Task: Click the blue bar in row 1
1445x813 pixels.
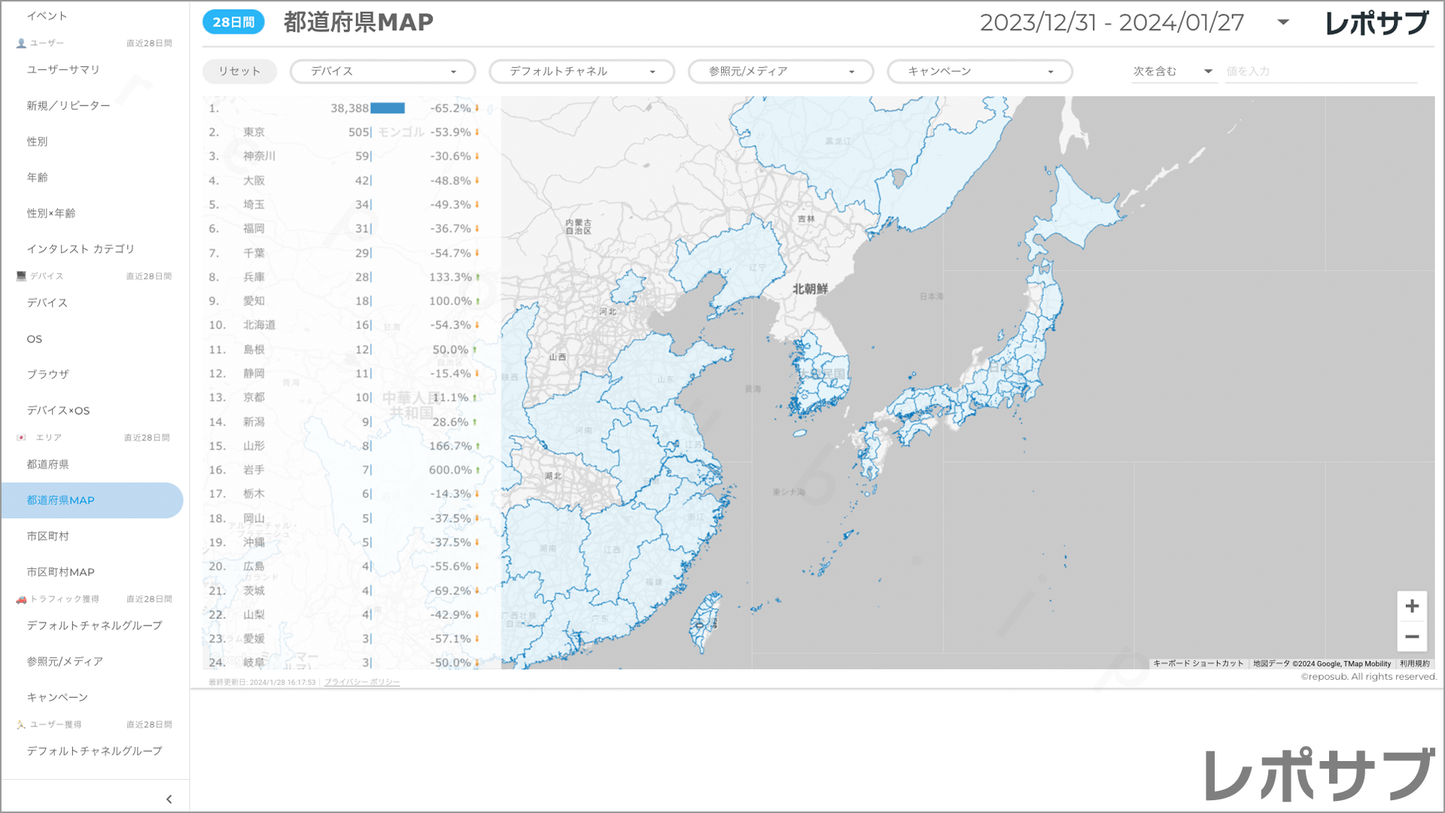Action: point(388,108)
